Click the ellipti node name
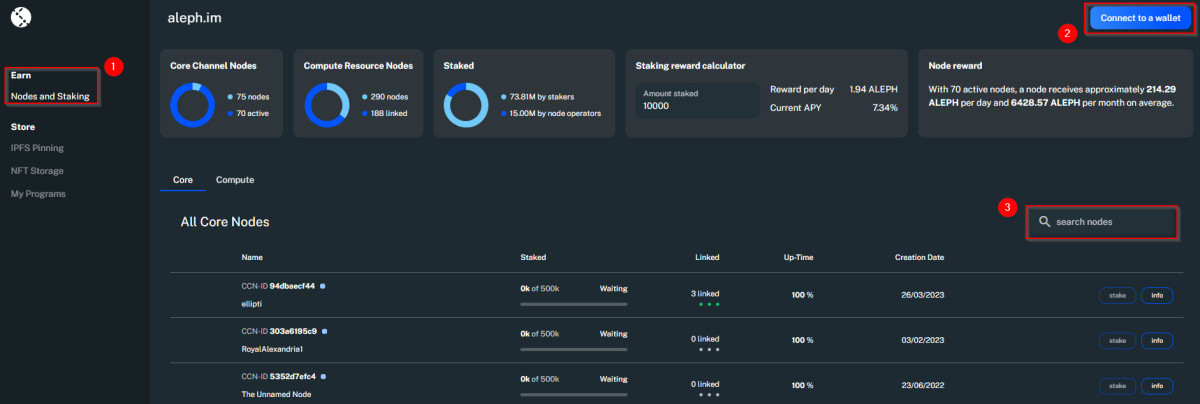This screenshot has width=1200, height=404. click(254, 303)
